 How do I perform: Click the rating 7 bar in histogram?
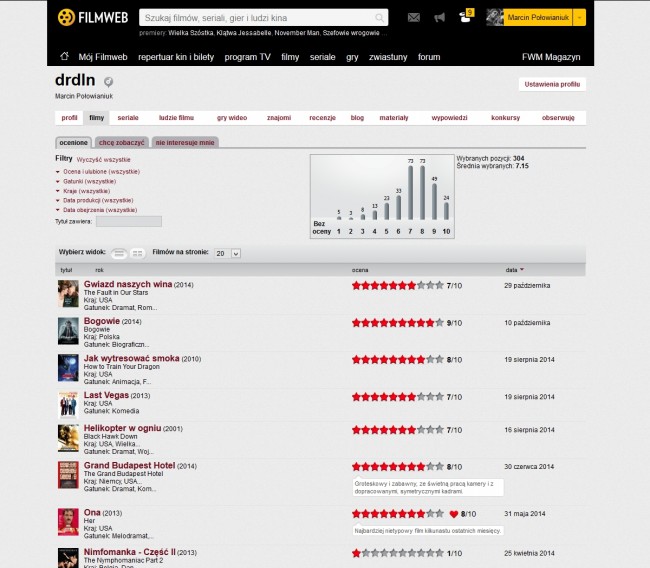point(410,192)
